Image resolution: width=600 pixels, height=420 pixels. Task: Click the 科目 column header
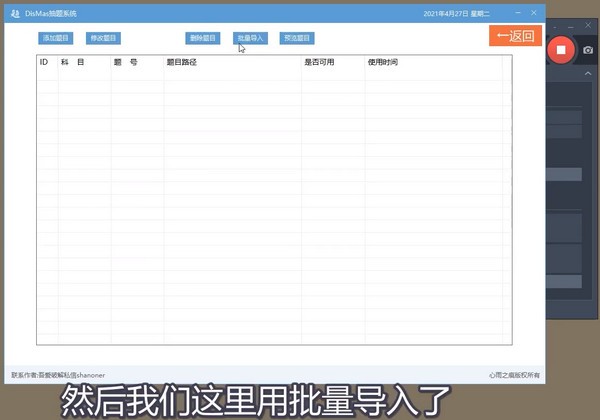(85, 62)
